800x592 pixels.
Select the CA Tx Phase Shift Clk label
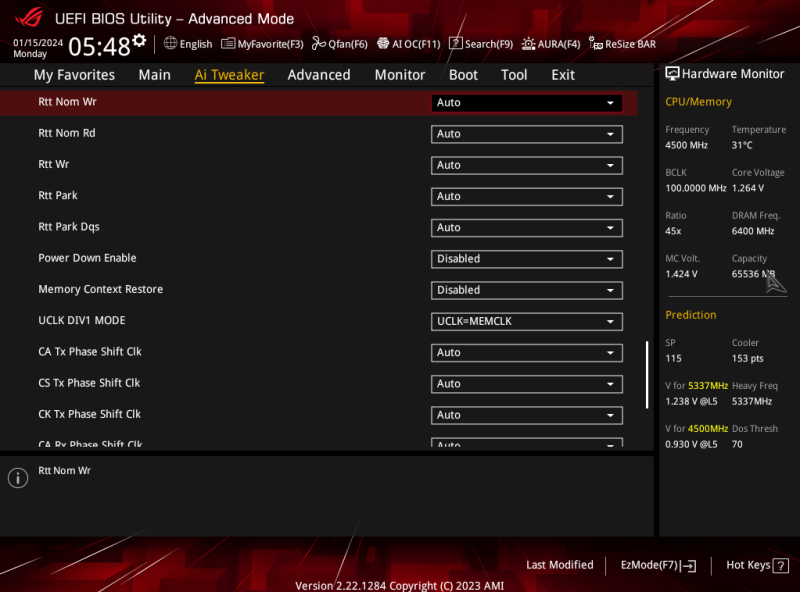pos(90,352)
